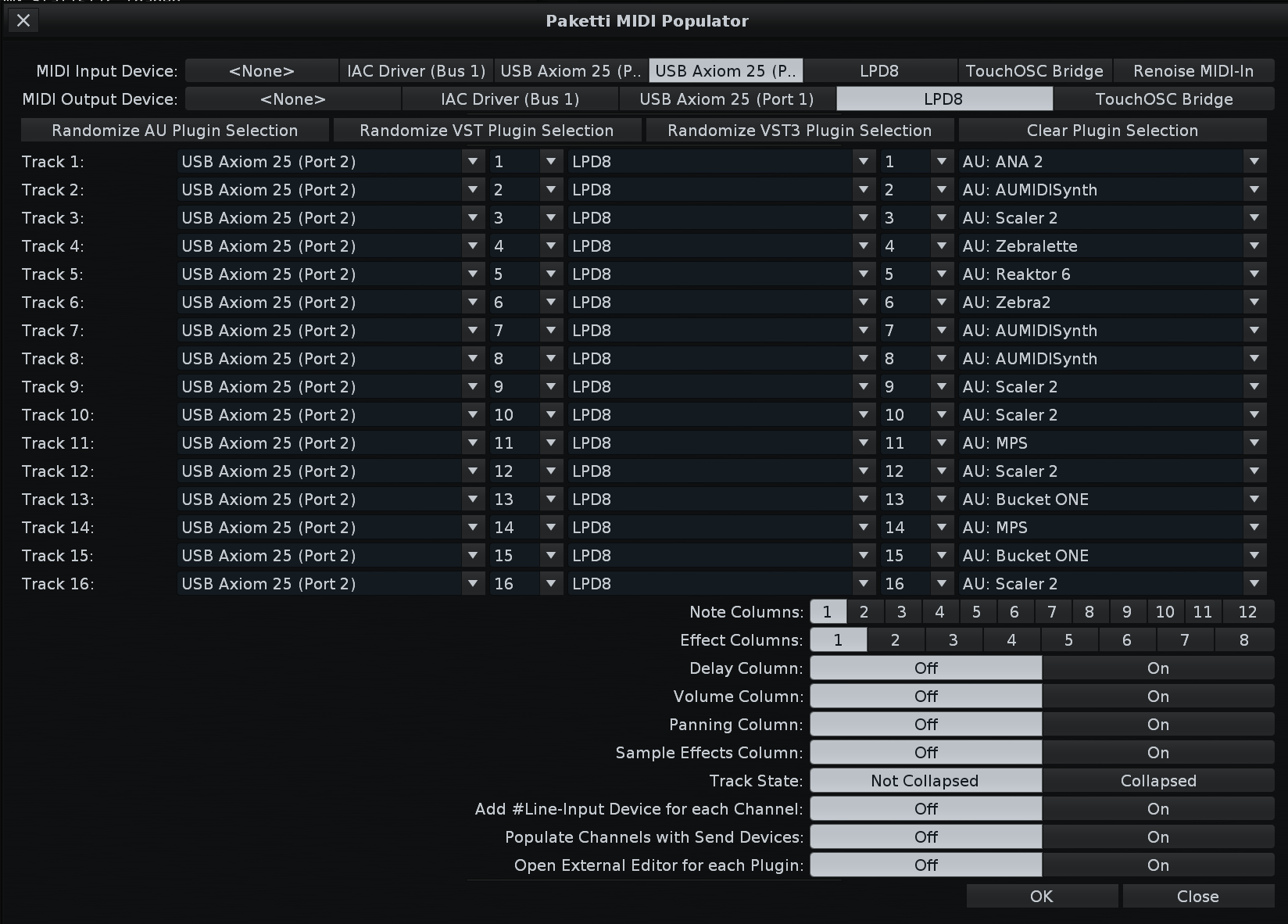This screenshot has width=1288, height=924.
Task: Confirm settings with the OK button
Action: click(1041, 897)
